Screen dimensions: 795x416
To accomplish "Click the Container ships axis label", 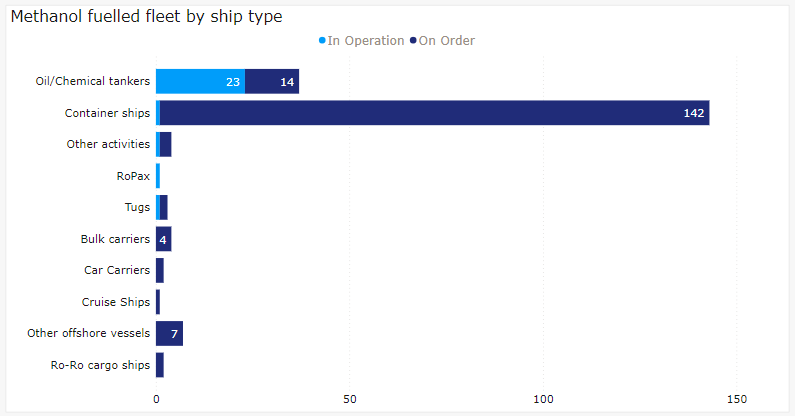I will click(x=107, y=113).
